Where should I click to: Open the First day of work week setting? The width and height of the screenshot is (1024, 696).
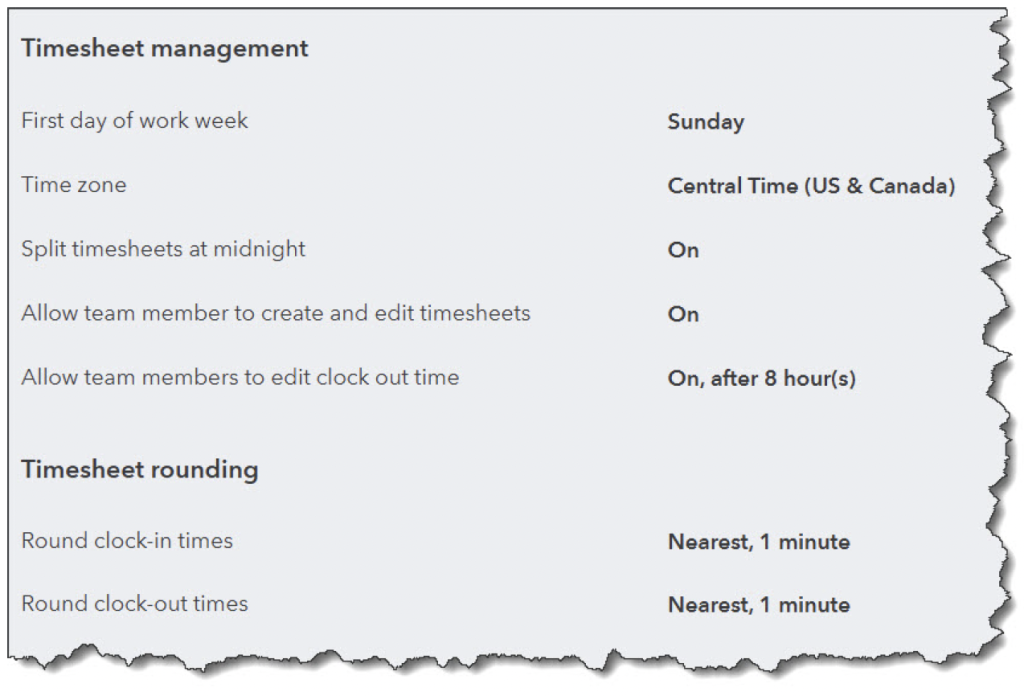(134, 121)
